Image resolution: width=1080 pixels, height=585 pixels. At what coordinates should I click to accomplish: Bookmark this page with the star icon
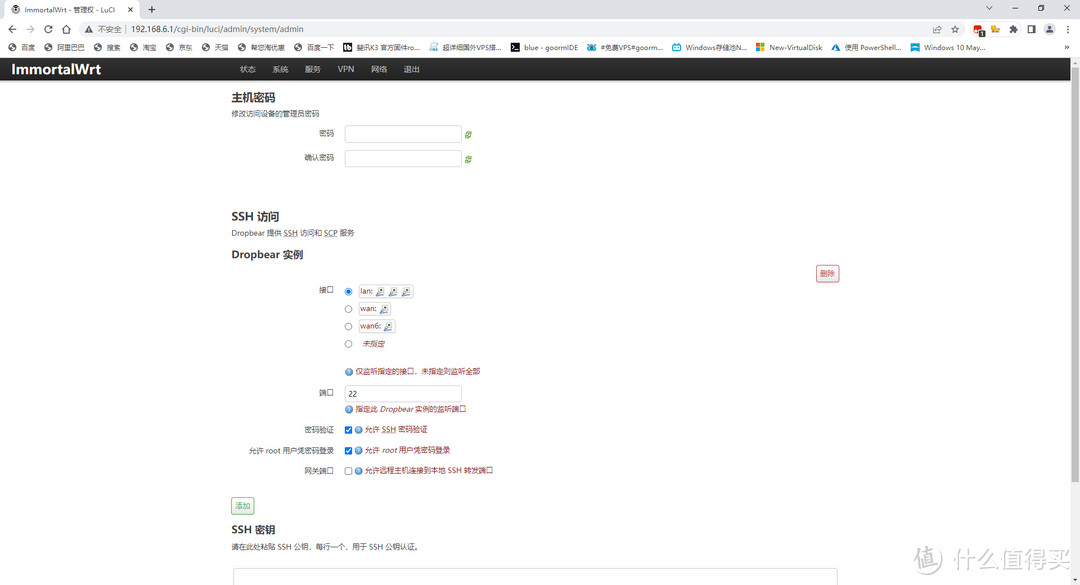(x=955, y=29)
